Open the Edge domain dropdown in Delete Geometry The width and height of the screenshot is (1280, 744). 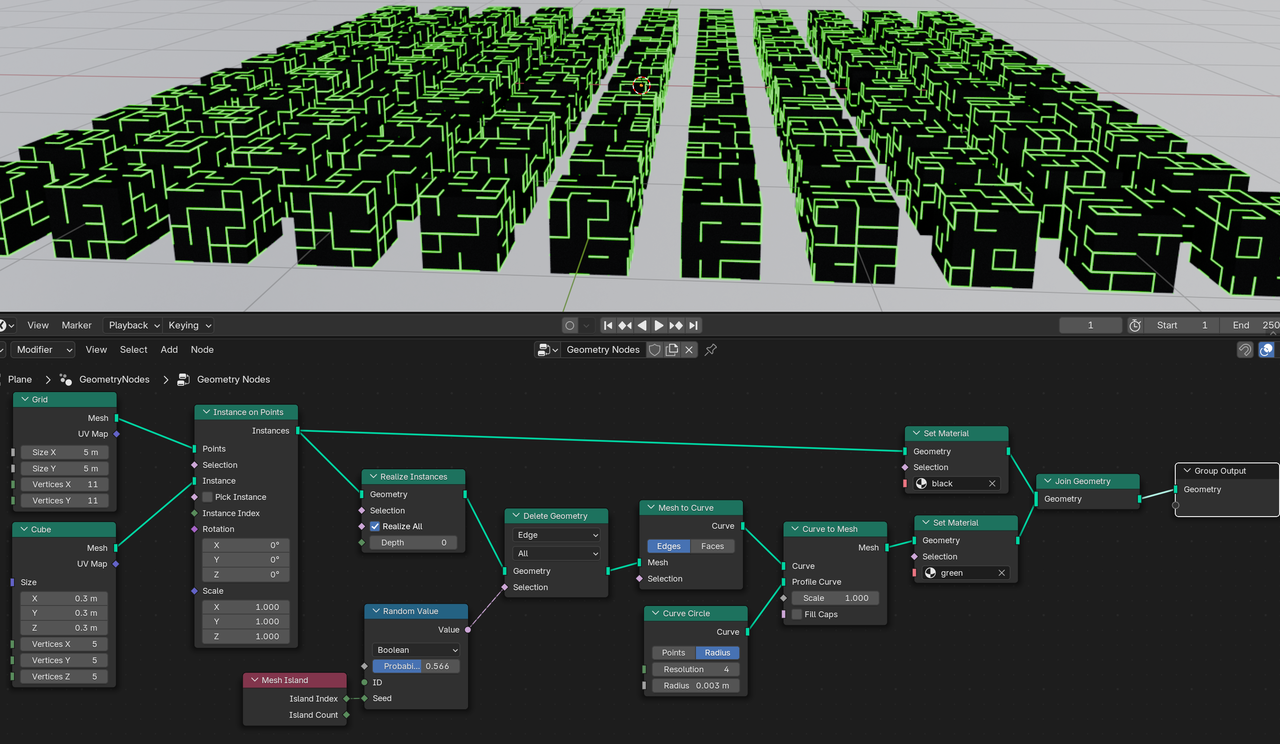click(556, 535)
